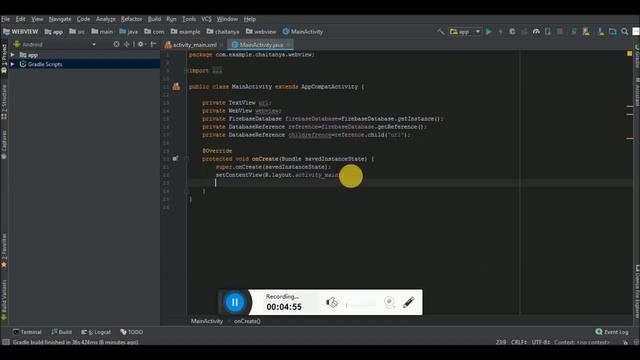
Task: Open the Build Variants side tab
Action: pyautogui.click(x=4, y=300)
